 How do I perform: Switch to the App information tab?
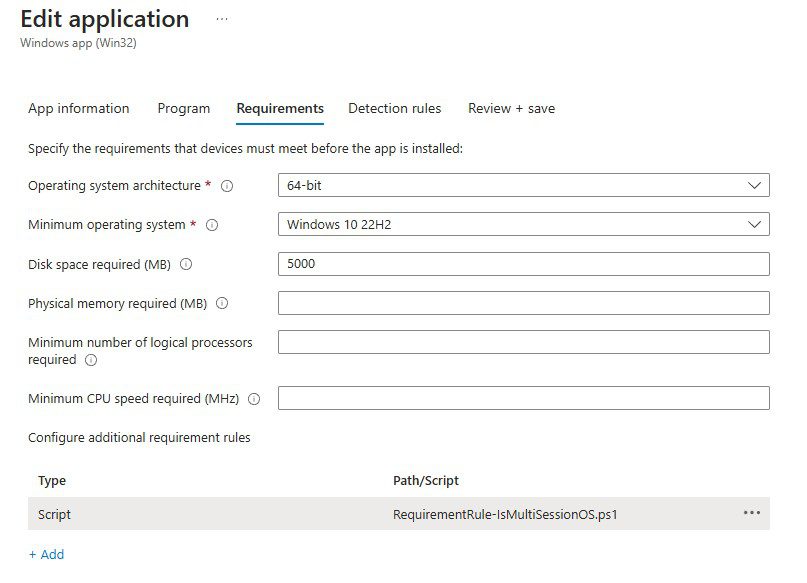tap(78, 108)
